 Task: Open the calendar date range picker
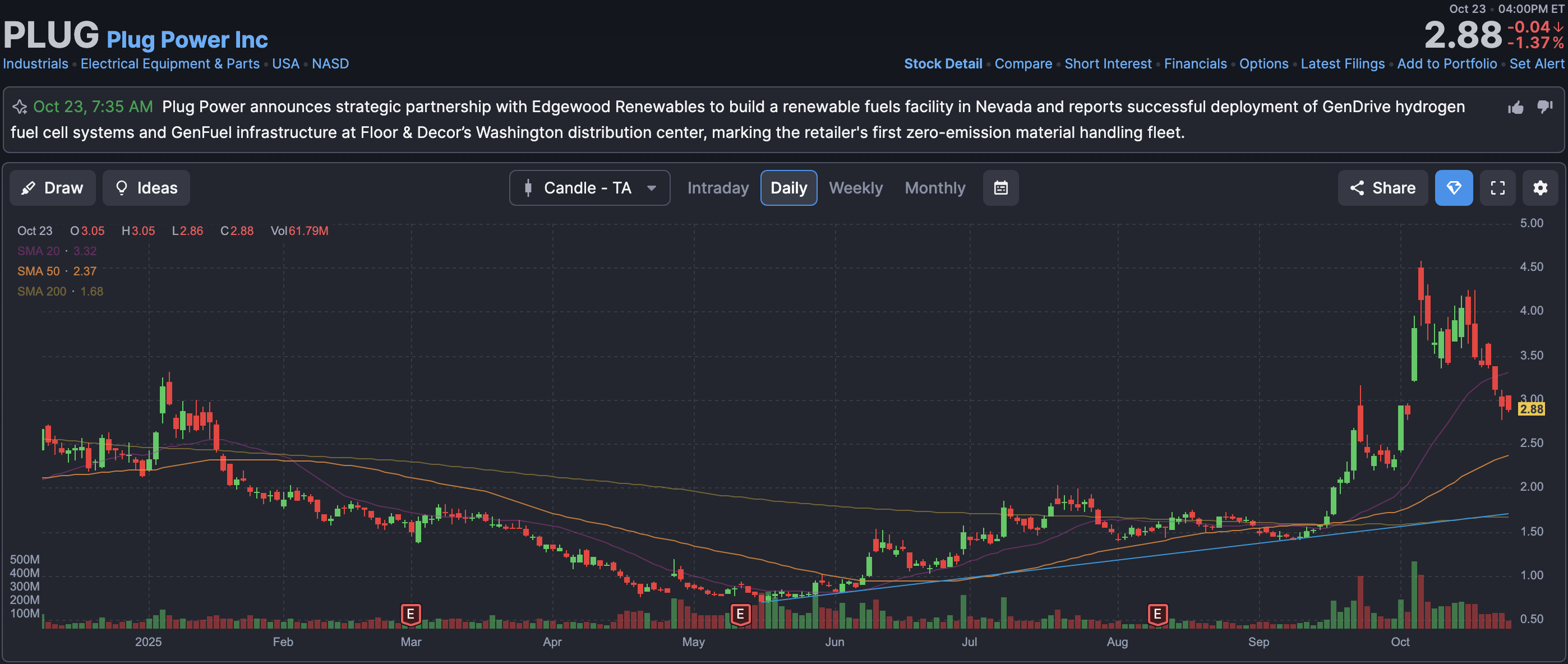coord(1000,188)
